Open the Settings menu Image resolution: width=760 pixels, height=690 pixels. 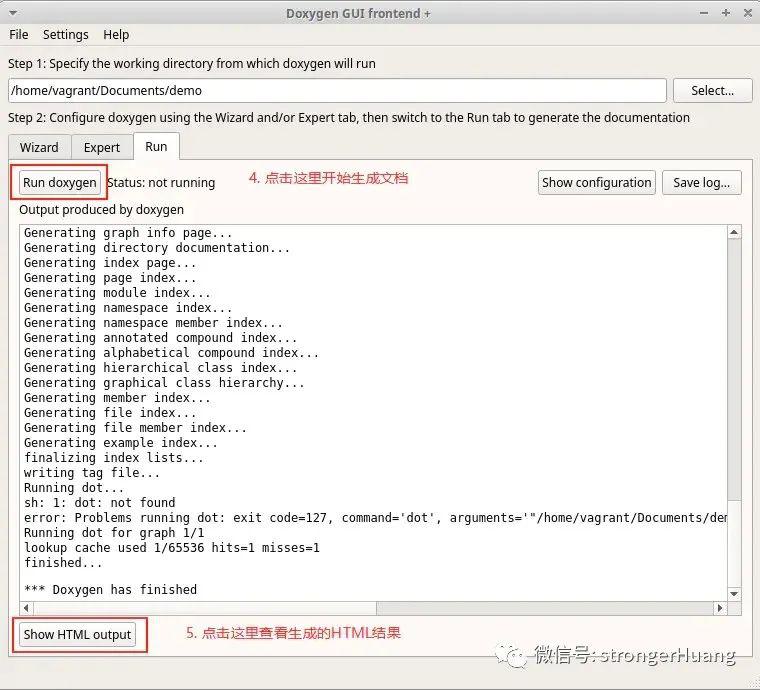(65, 35)
